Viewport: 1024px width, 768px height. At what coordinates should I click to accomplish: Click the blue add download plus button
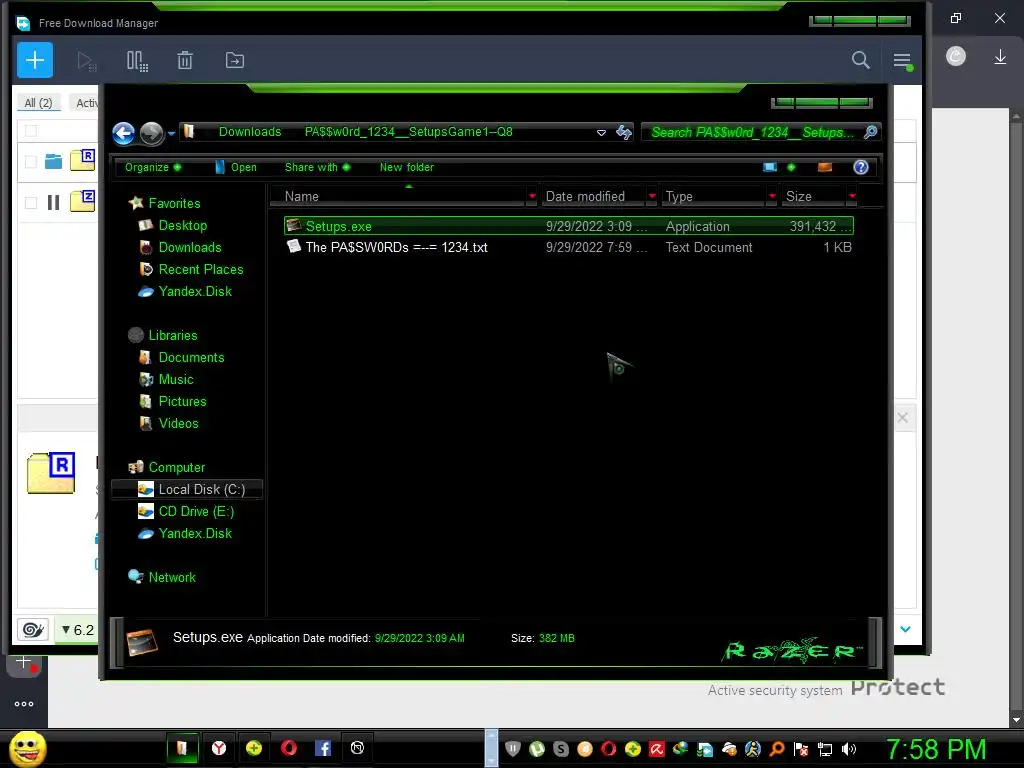pyautogui.click(x=35, y=60)
